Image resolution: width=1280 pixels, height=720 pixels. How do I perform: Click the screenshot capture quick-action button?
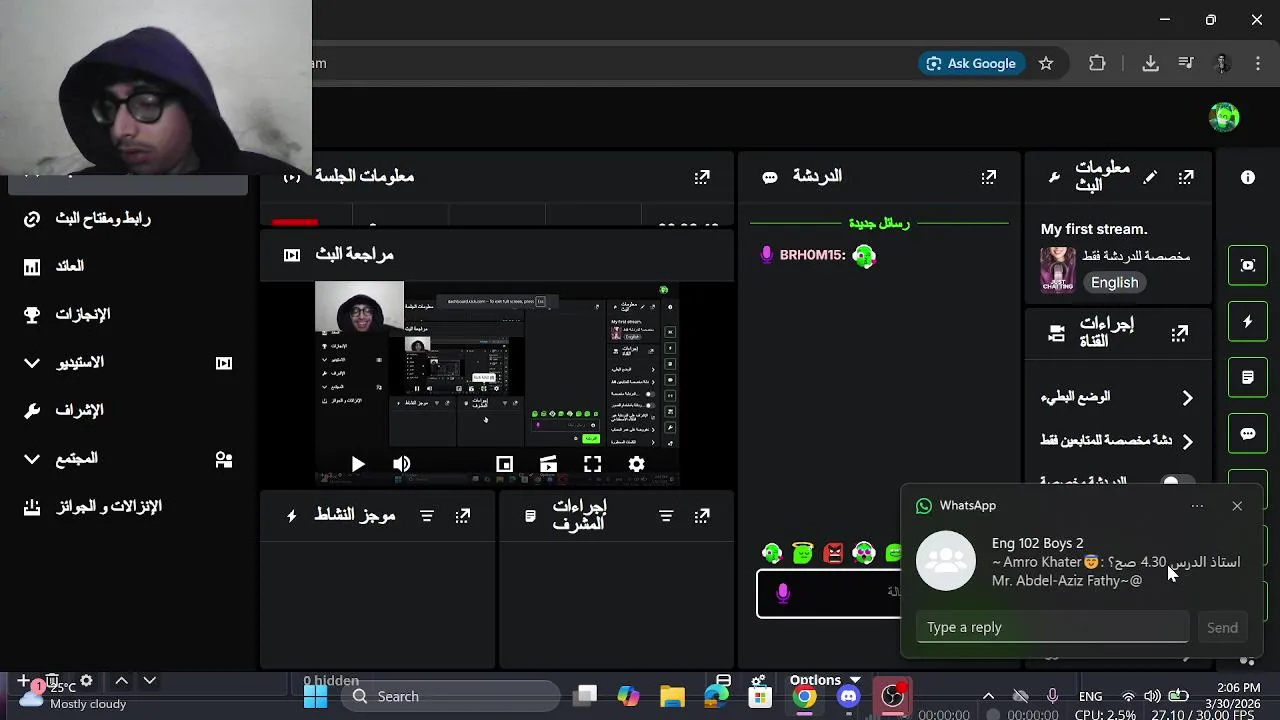coord(1248,266)
